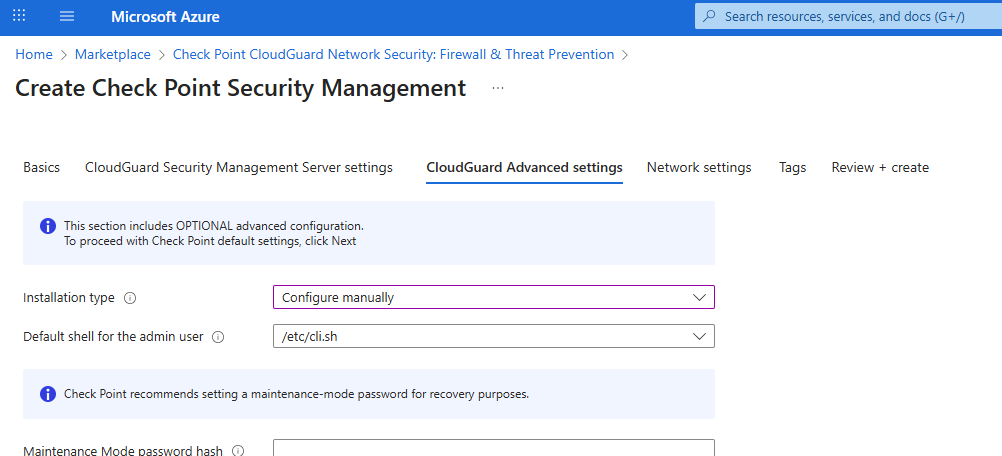Click in the Search resources, services, and docs box

(x=850, y=17)
